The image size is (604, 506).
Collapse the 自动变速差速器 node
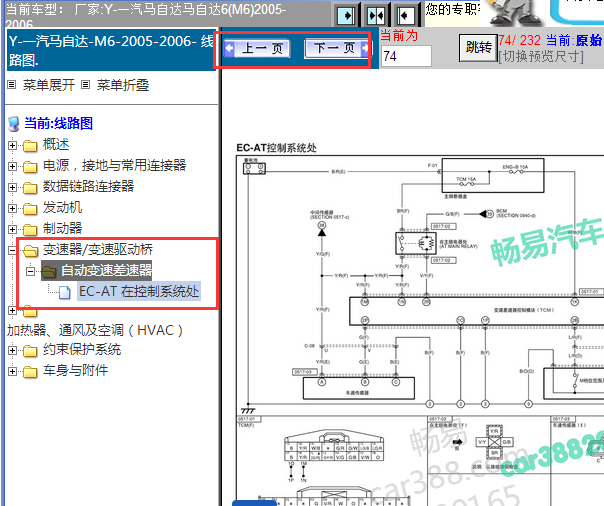pyautogui.click(x=30, y=271)
